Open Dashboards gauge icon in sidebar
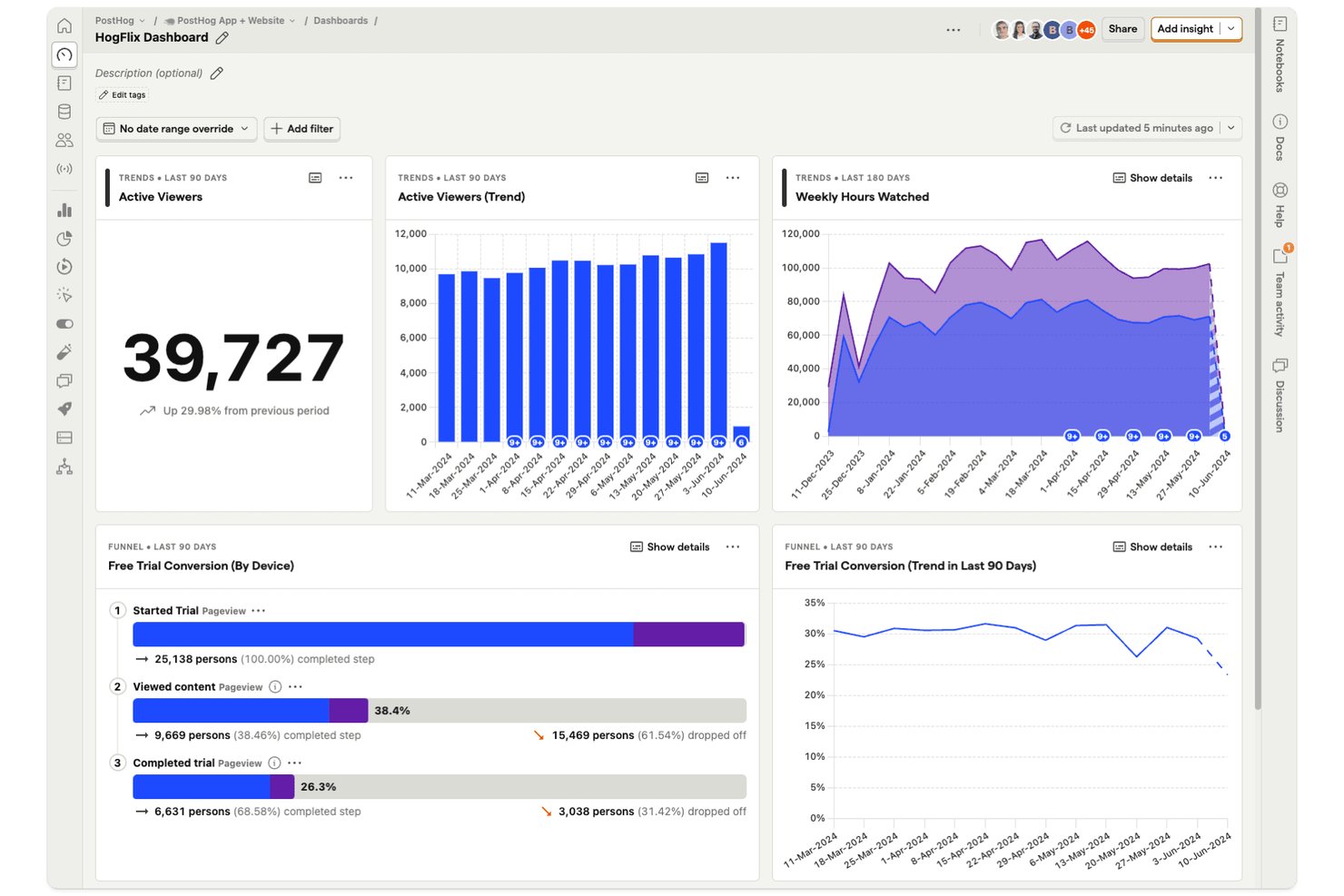The height and width of the screenshot is (896, 1344). [x=64, y=54]
